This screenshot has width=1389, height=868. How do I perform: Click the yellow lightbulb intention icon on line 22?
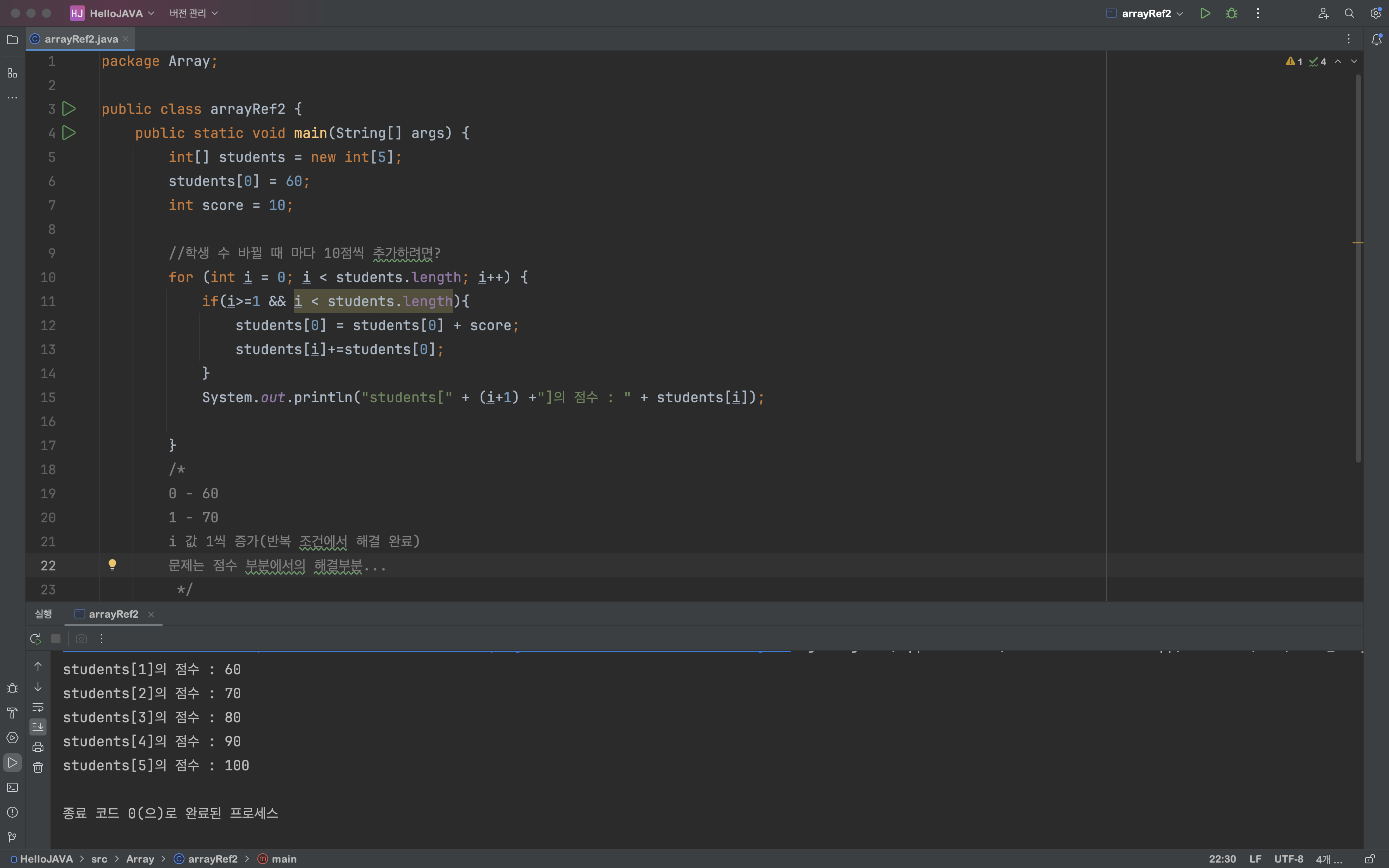[x=112, y=565]
